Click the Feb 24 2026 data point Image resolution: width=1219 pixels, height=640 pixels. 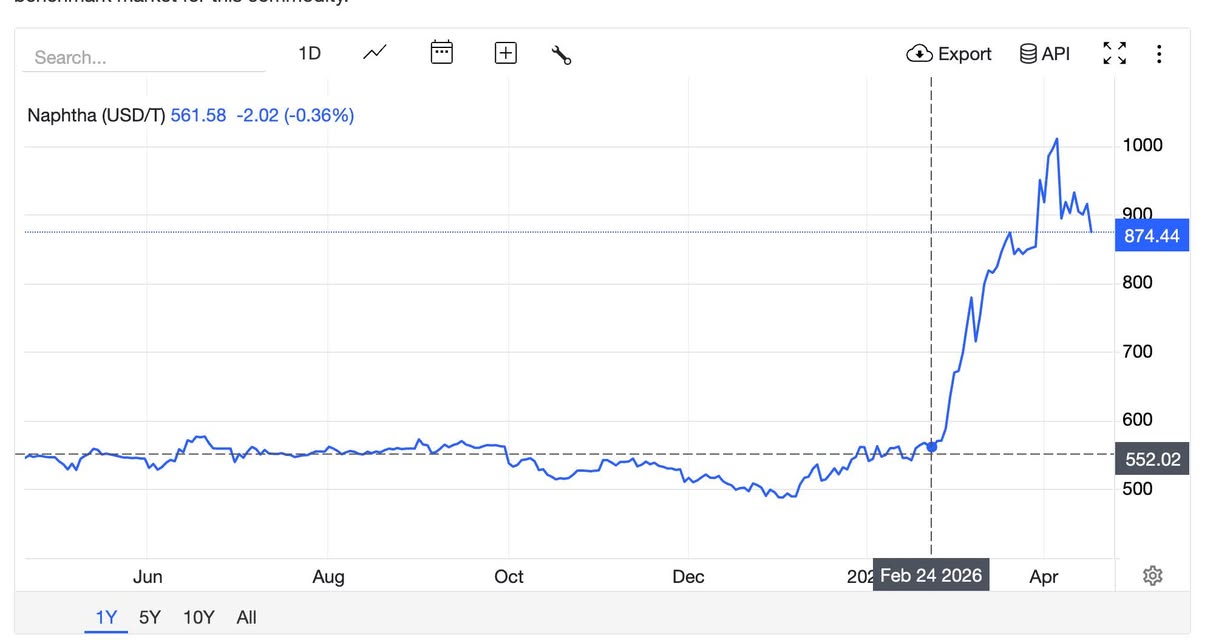[932, 446]
